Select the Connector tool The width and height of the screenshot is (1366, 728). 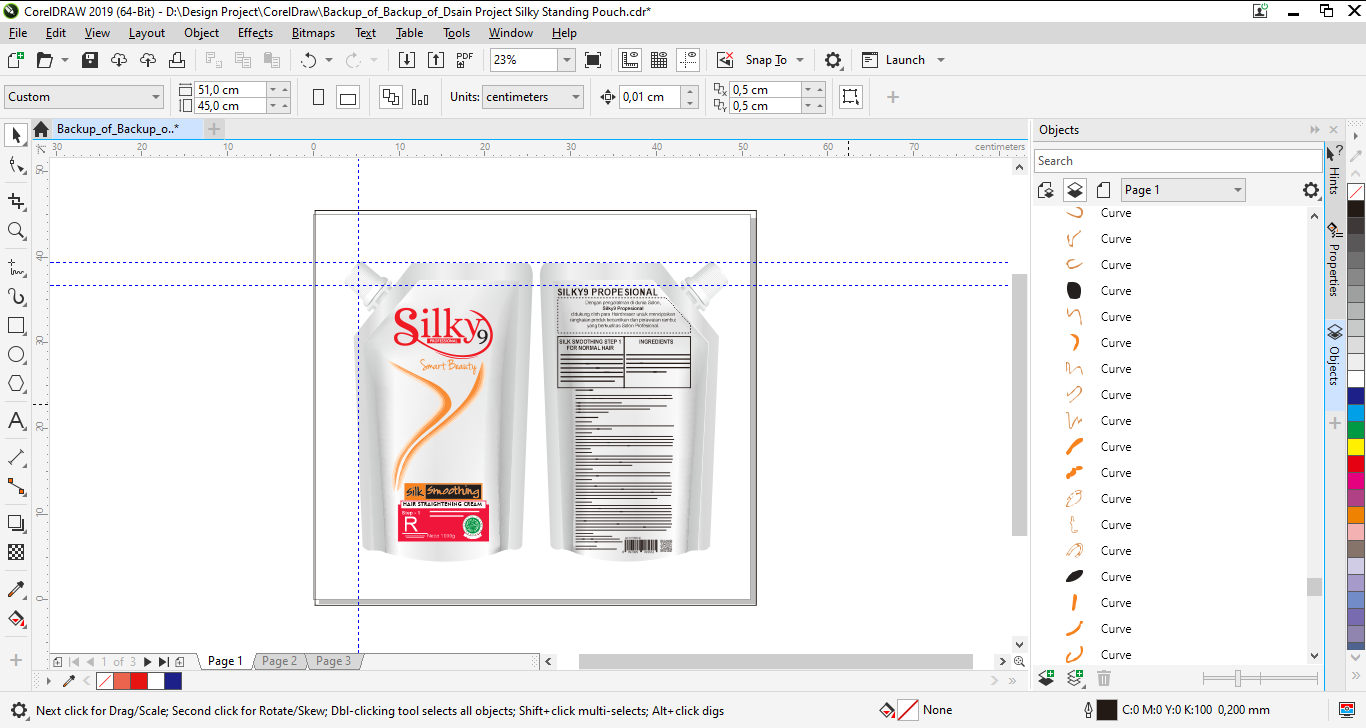(16, 487)
